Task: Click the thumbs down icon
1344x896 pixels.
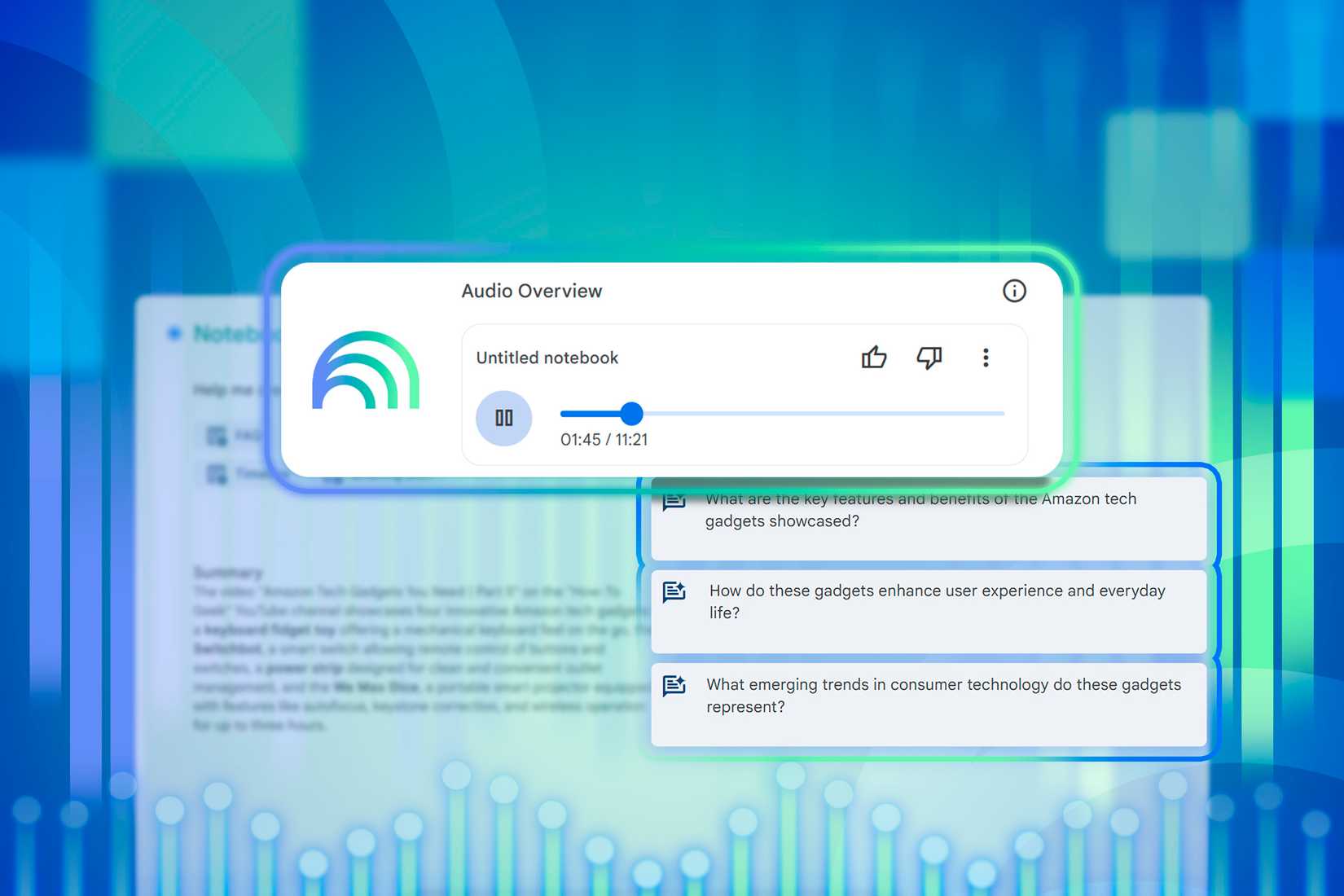Action: (x=929, y=358)
